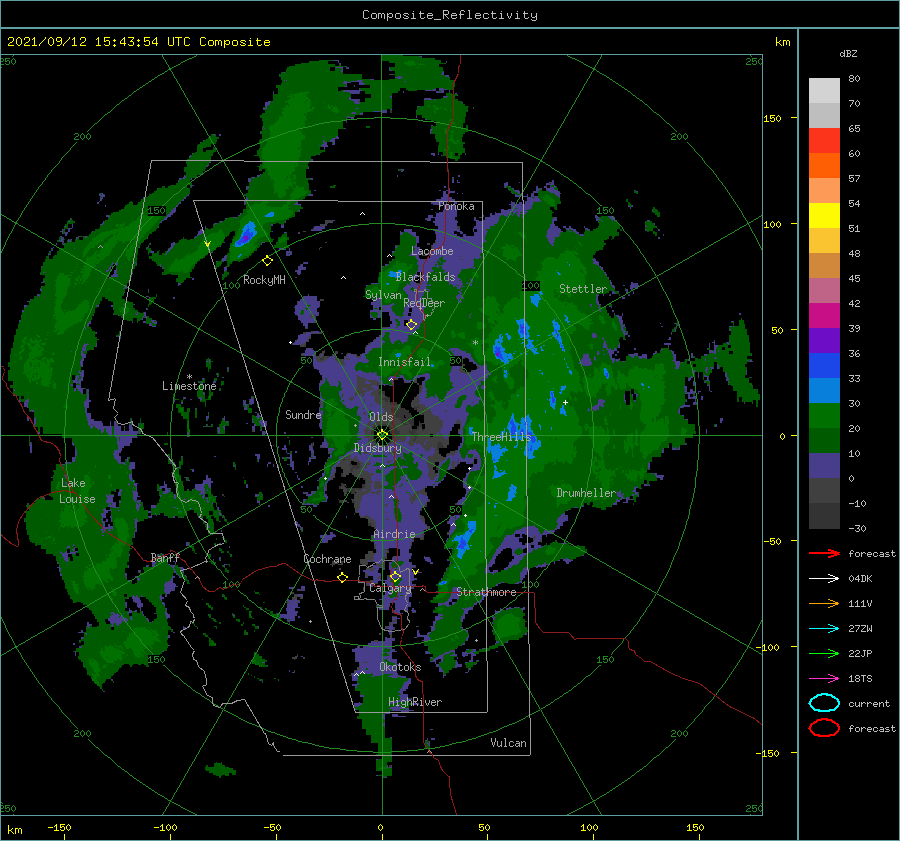This screenshot has height=841, width=900.
Task: Click the green 22JP arrow icon
Action: pyautogui.click(x=824, y=653)
